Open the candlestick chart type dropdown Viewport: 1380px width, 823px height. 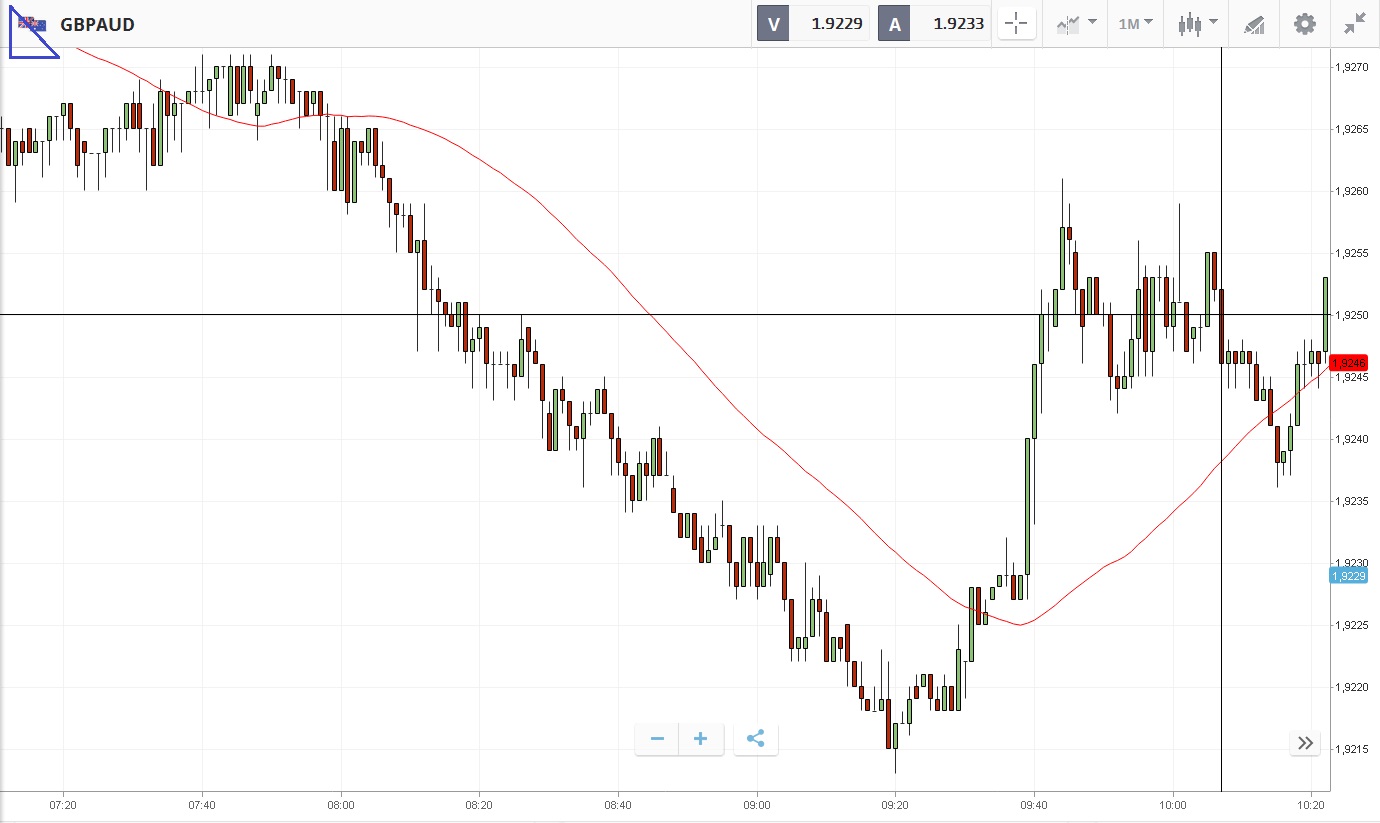(1197, 24)
